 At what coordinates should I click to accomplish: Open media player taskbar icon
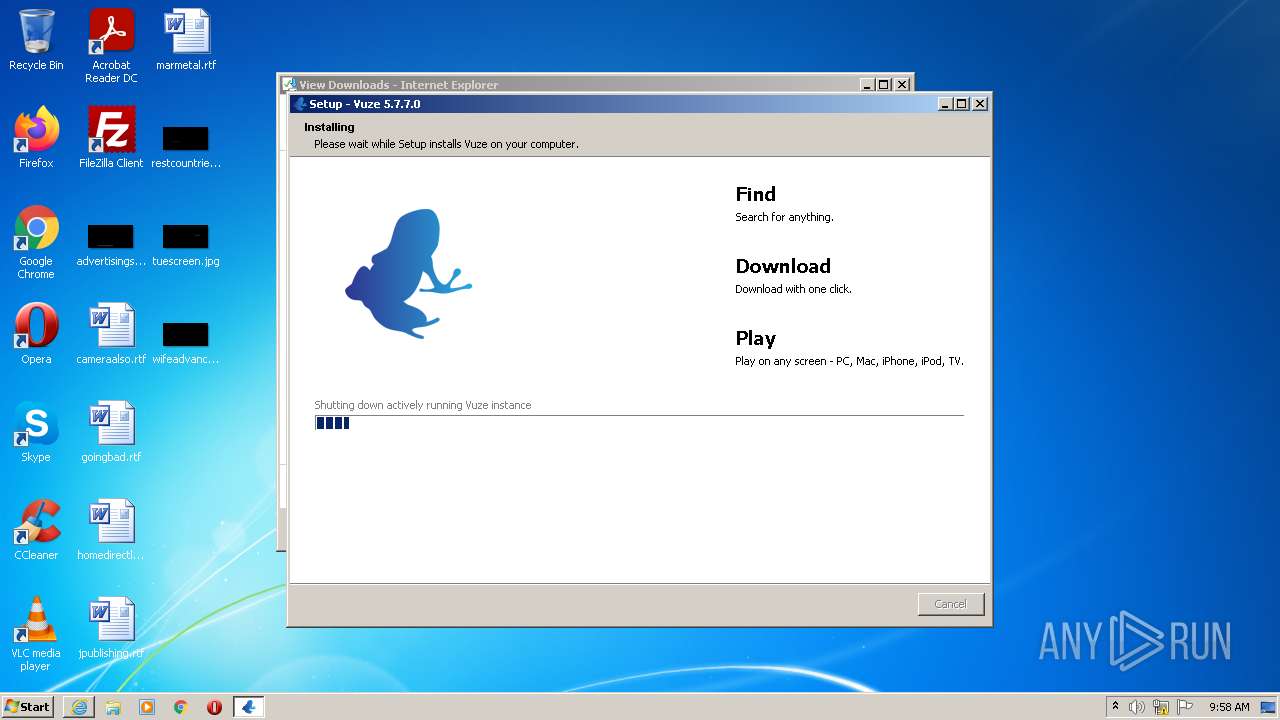147,707
